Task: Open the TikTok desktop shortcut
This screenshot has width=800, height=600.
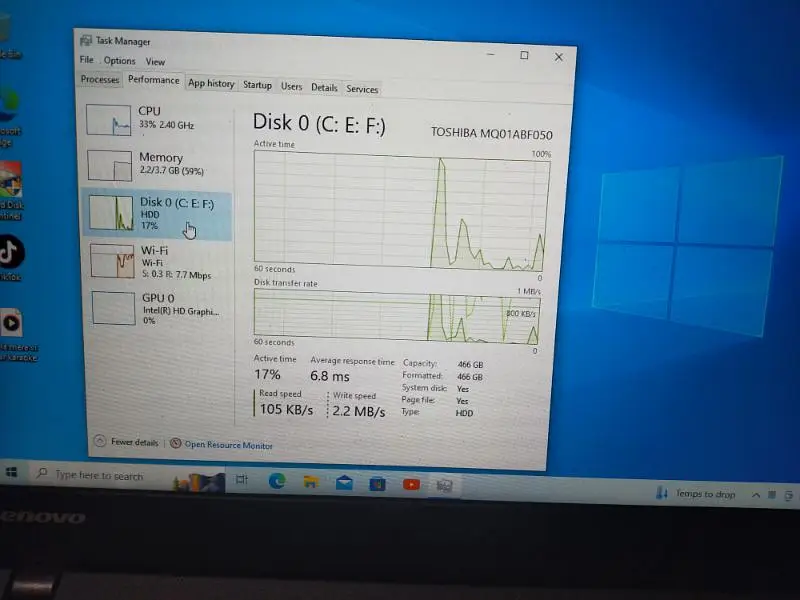Action: (x=11, y=257)
